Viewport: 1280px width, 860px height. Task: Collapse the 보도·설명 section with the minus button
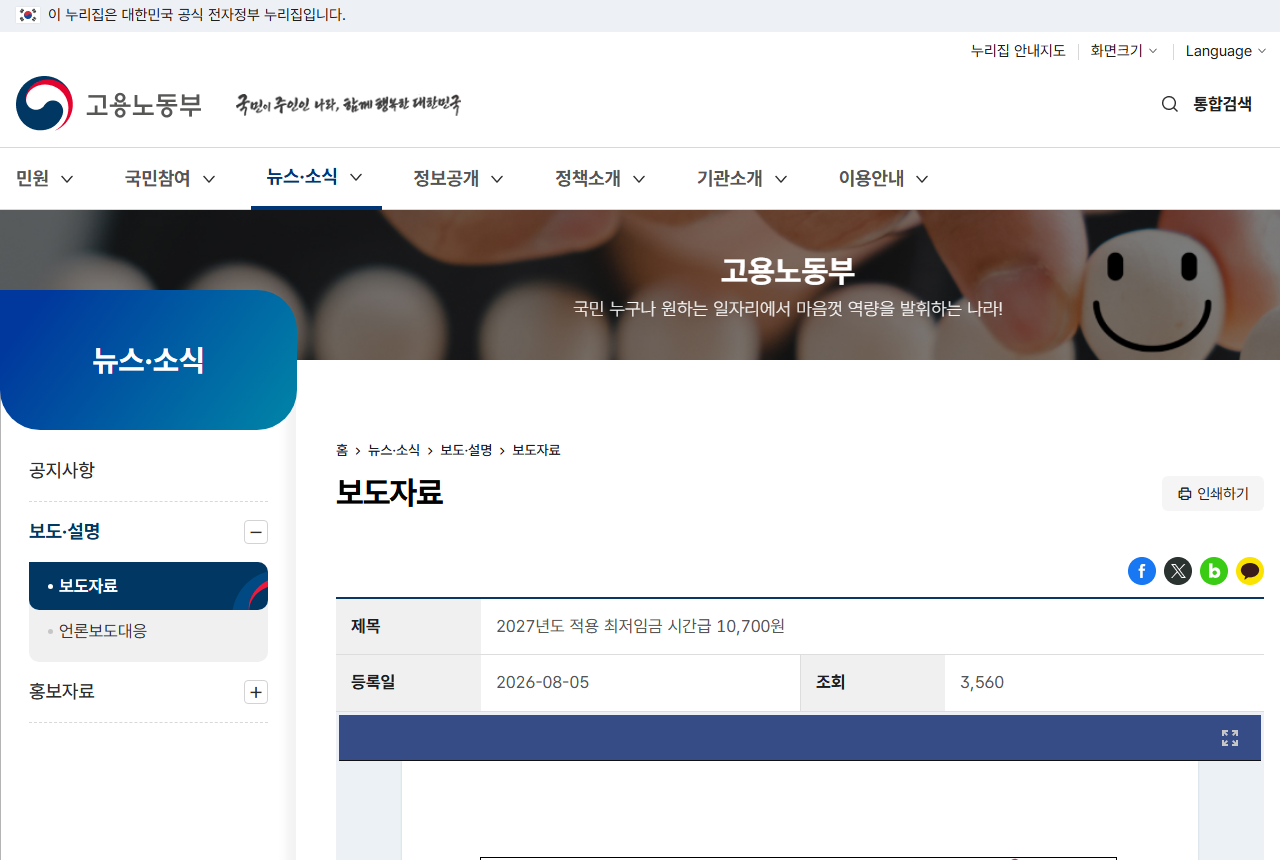(x=256, y=532)
